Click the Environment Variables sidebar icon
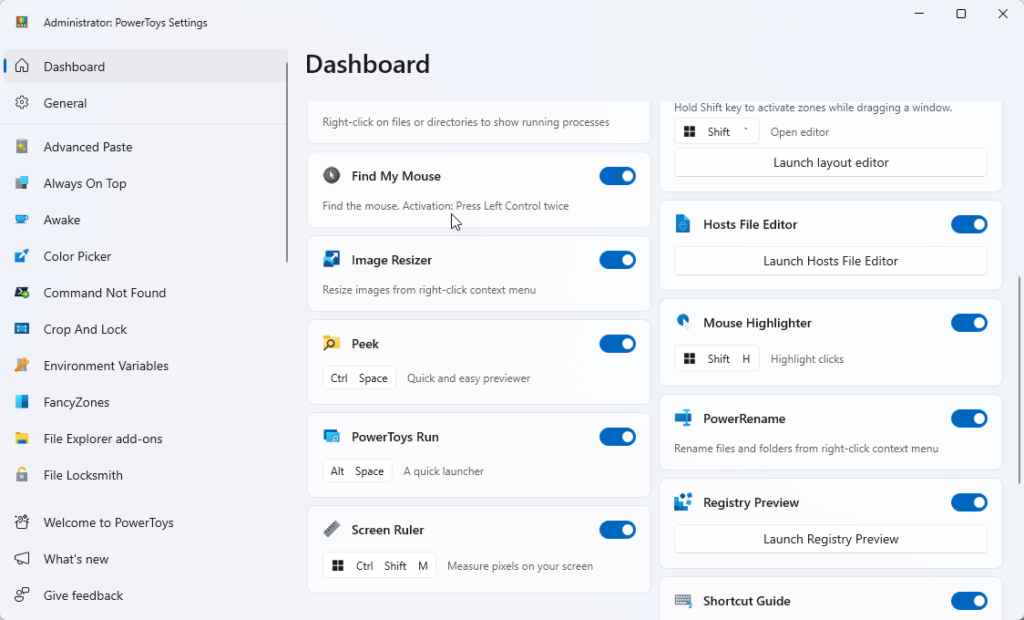Viewport: 1024px width, 620px height. point(22,365)
